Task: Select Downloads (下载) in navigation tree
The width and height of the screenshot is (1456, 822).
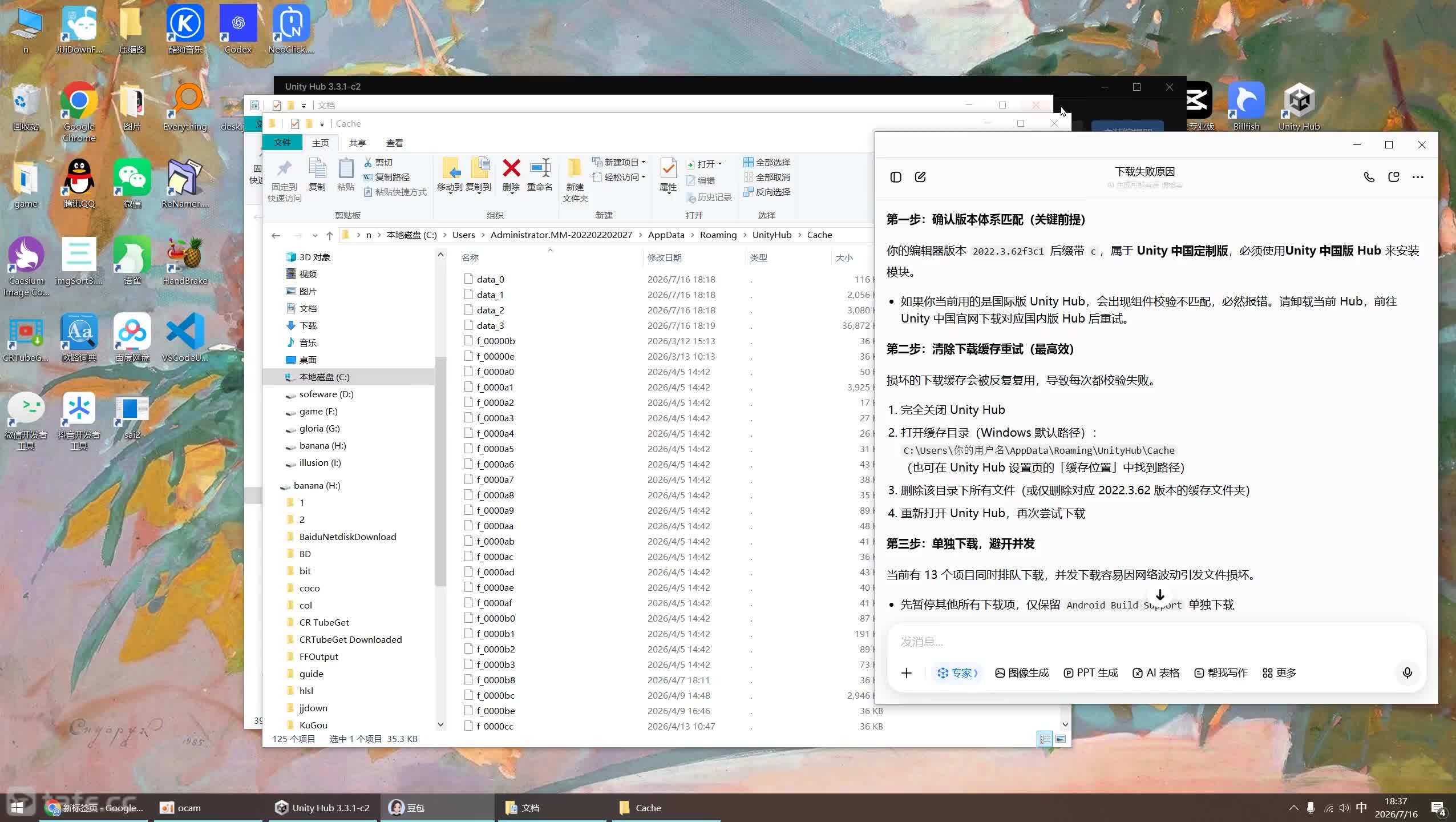Action: click(x=308, y=325)
